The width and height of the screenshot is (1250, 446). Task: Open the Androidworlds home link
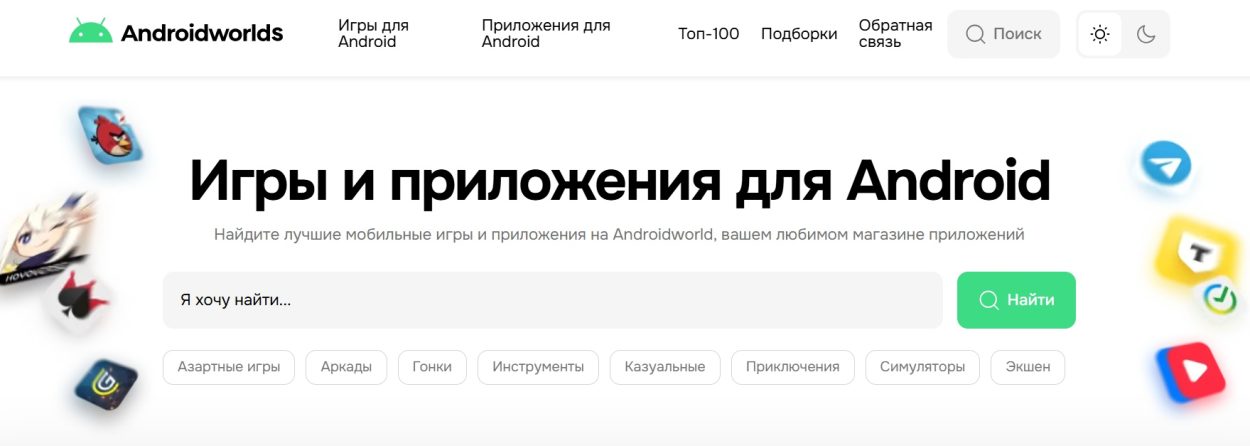click(176, 33)
